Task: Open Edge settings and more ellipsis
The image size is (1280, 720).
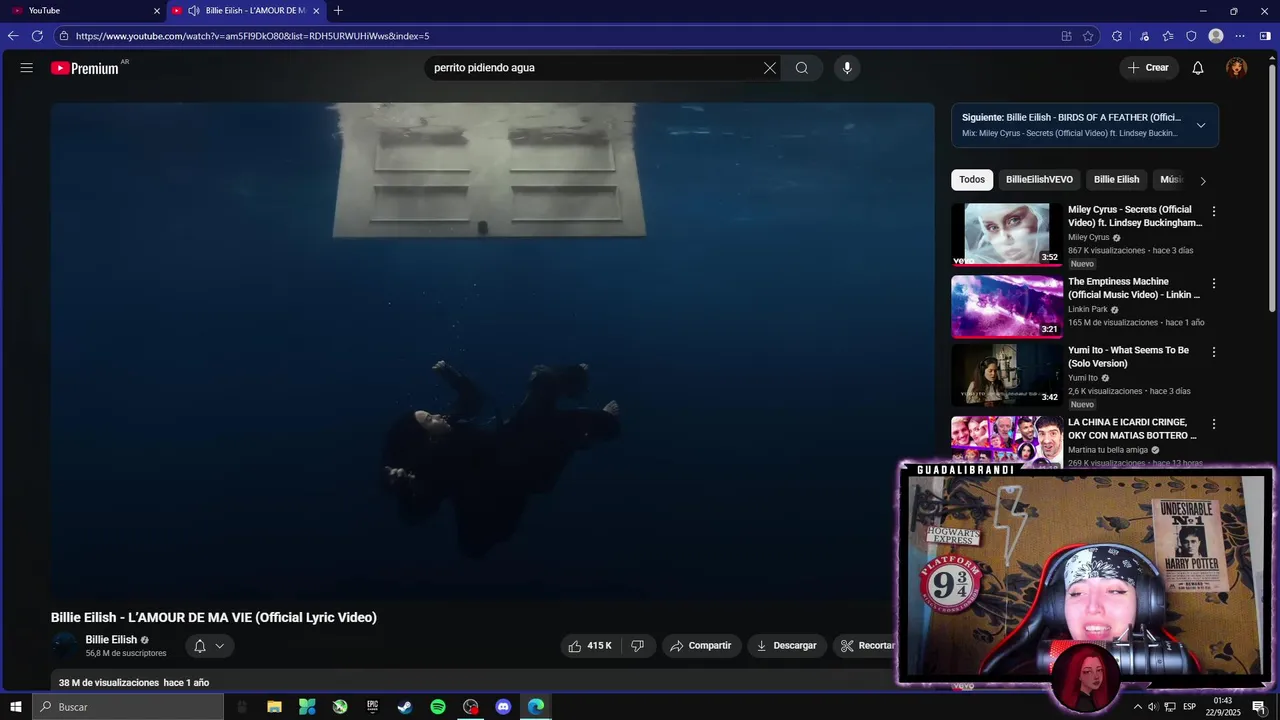Action: (1241, 36)
